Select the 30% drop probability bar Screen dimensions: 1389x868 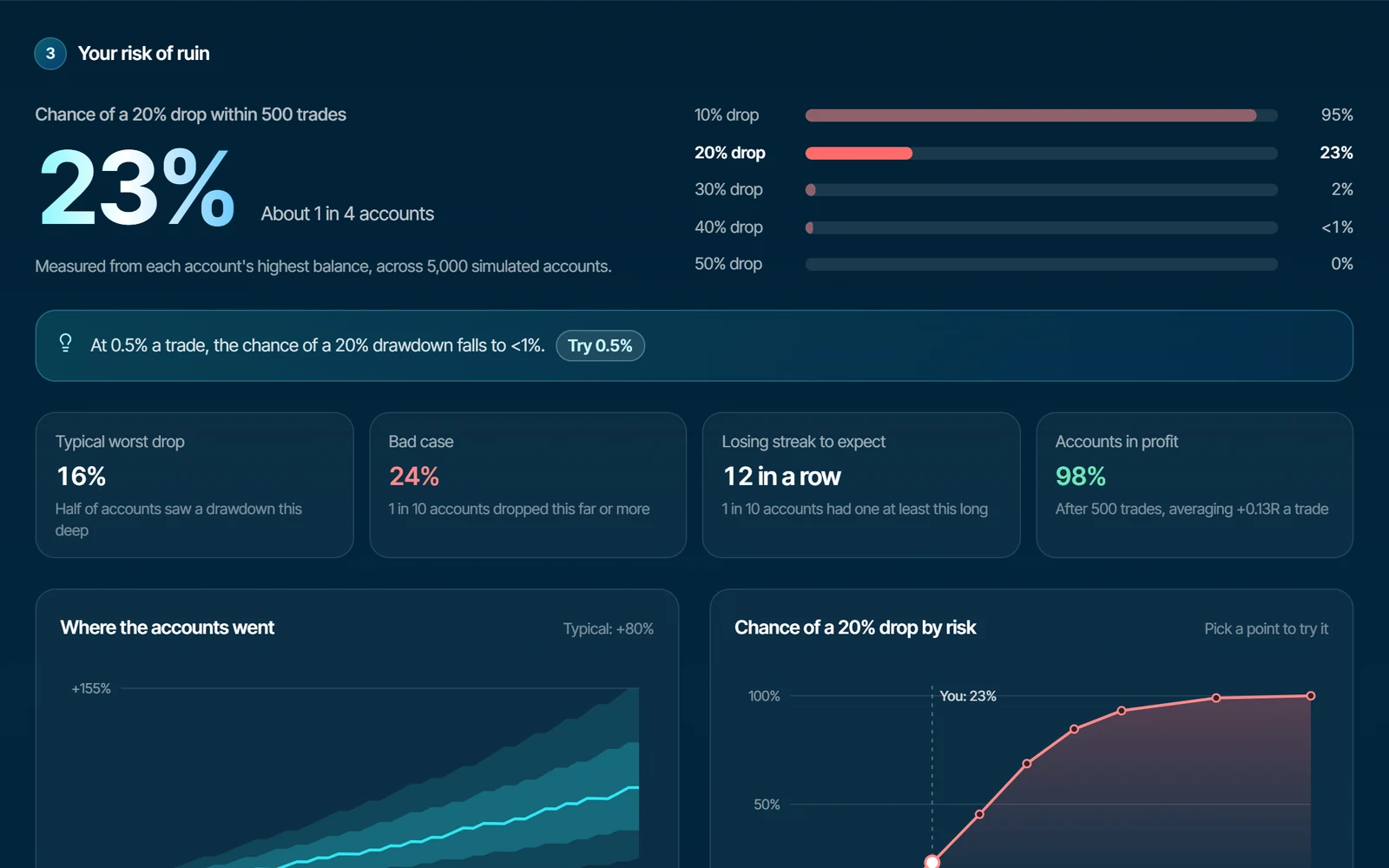click(1041, 189)
